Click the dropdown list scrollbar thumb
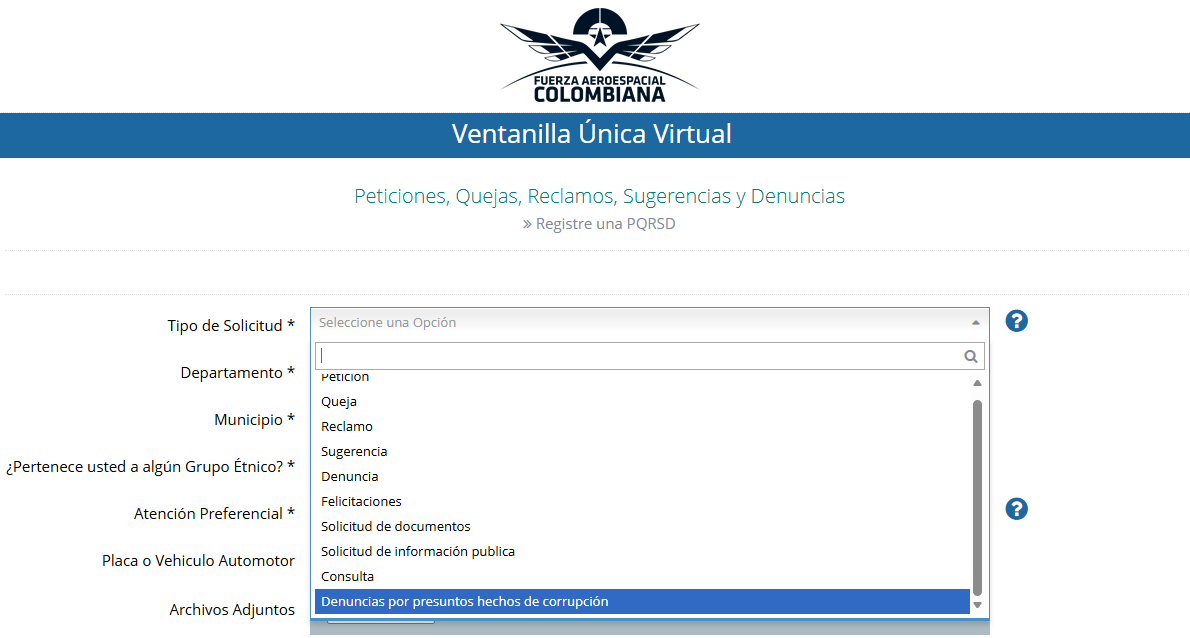 (977, 495)
